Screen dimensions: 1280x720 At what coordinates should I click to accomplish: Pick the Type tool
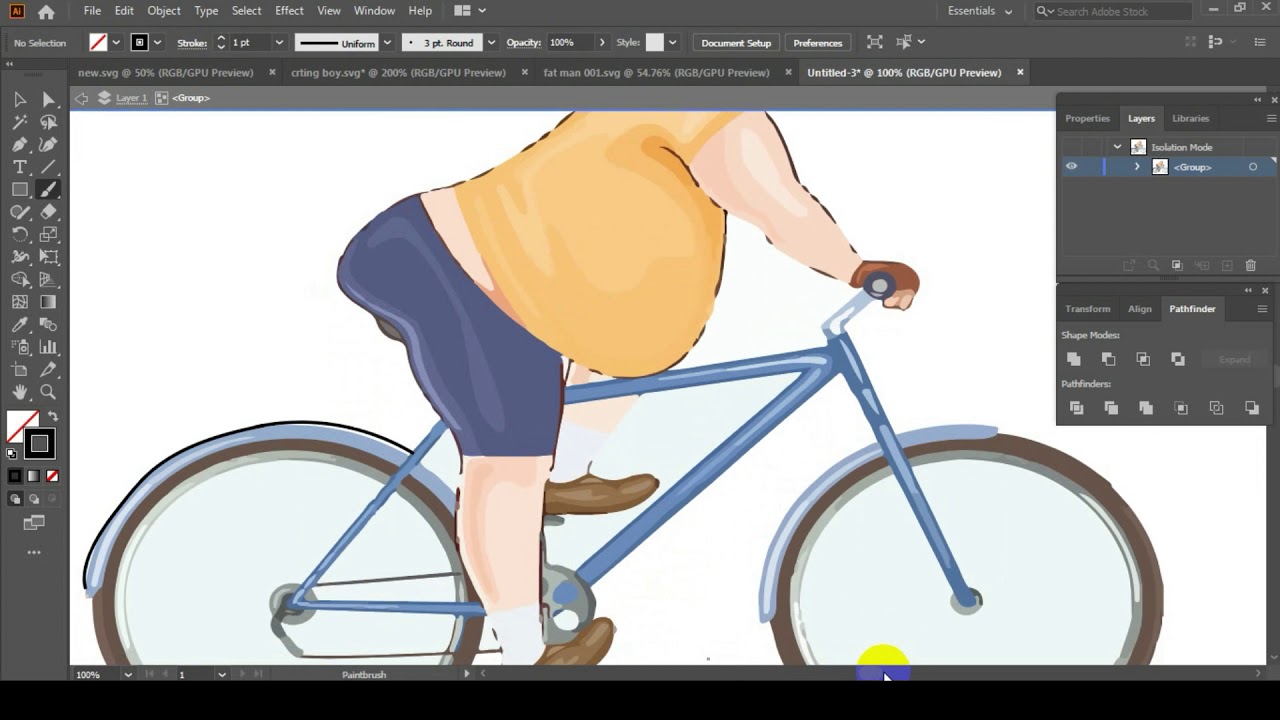coord(19,167)
